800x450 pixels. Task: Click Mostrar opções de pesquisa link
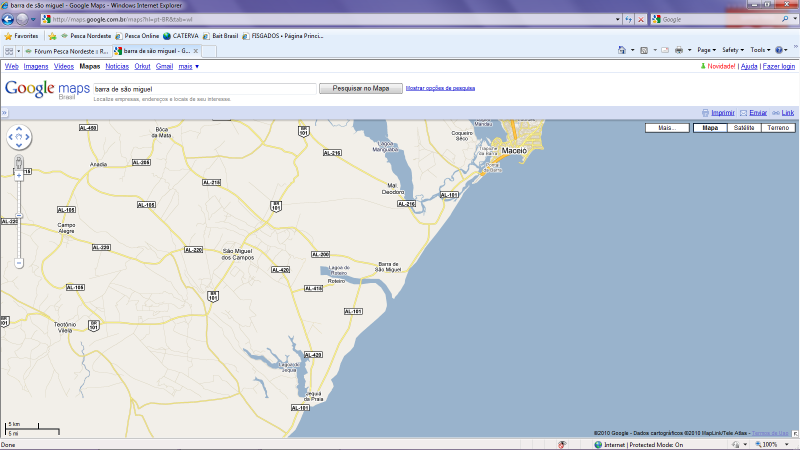tap(440, 88)
